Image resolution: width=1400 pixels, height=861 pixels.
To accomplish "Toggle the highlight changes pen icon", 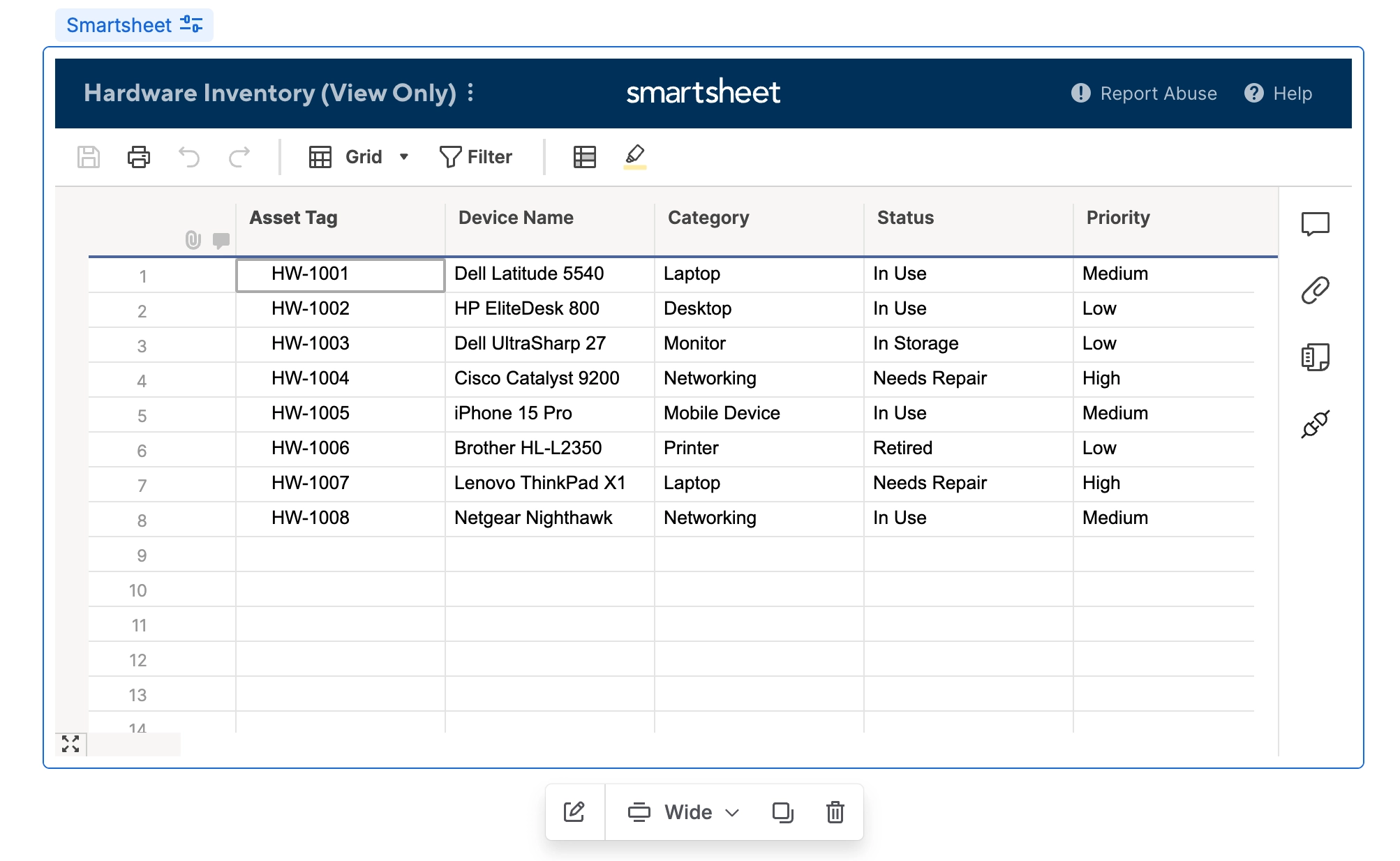I will tap(635, 157).
